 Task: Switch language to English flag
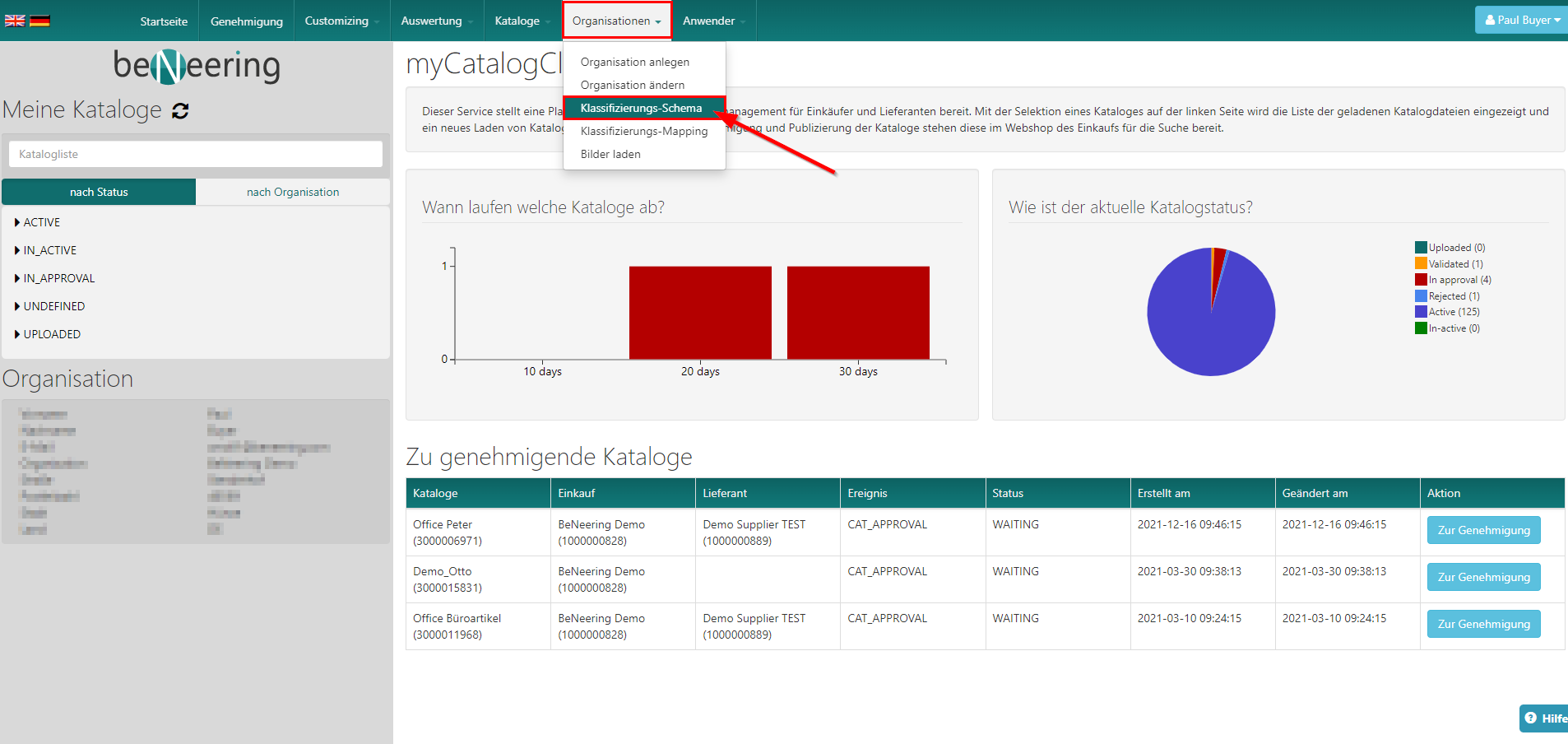[x=15, y=21]
